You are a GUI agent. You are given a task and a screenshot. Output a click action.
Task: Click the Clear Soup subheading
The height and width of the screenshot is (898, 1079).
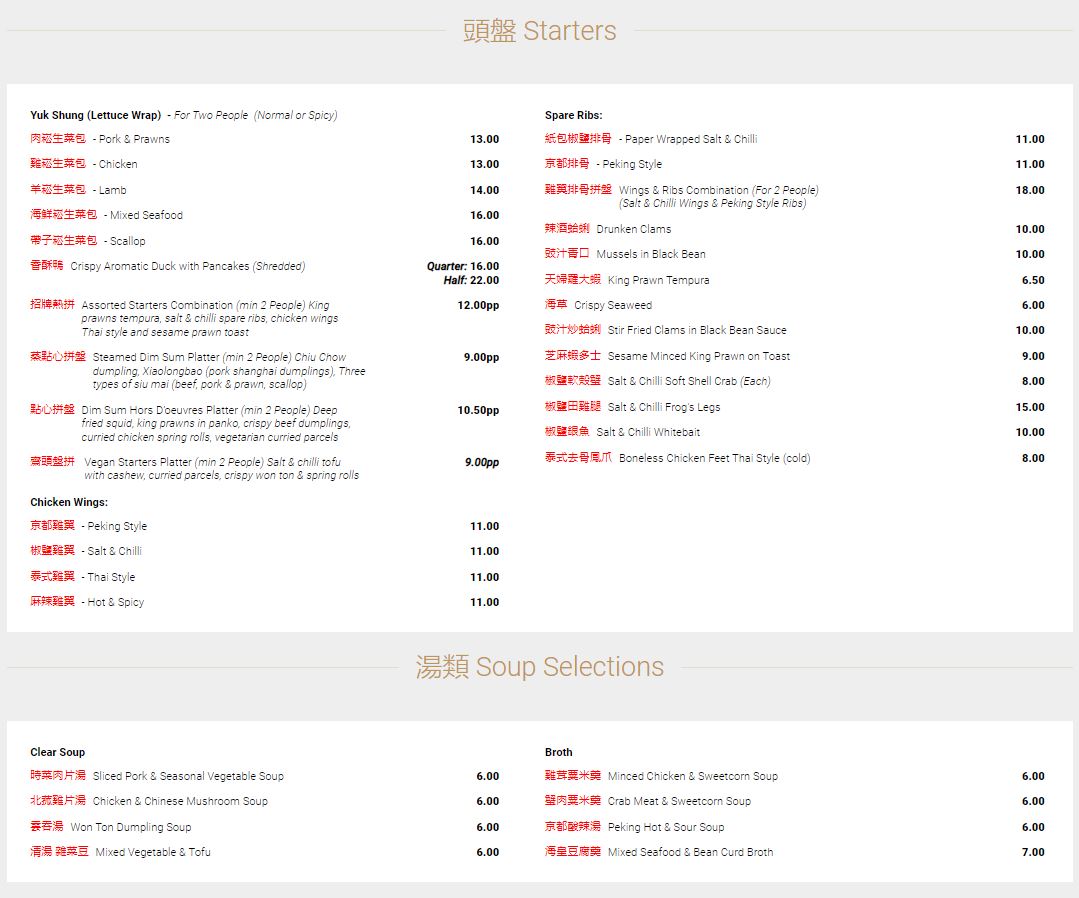(58, 752)
